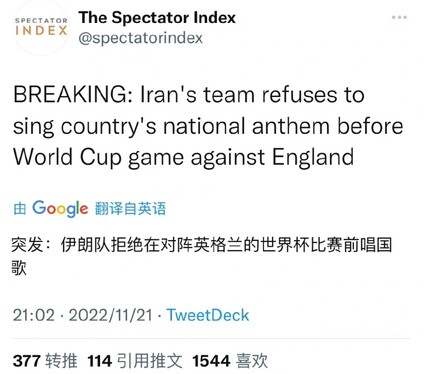The height and width of the screenshot is (374, 427).
Task: Click the 2022/11/21 date
Action: 111,315
